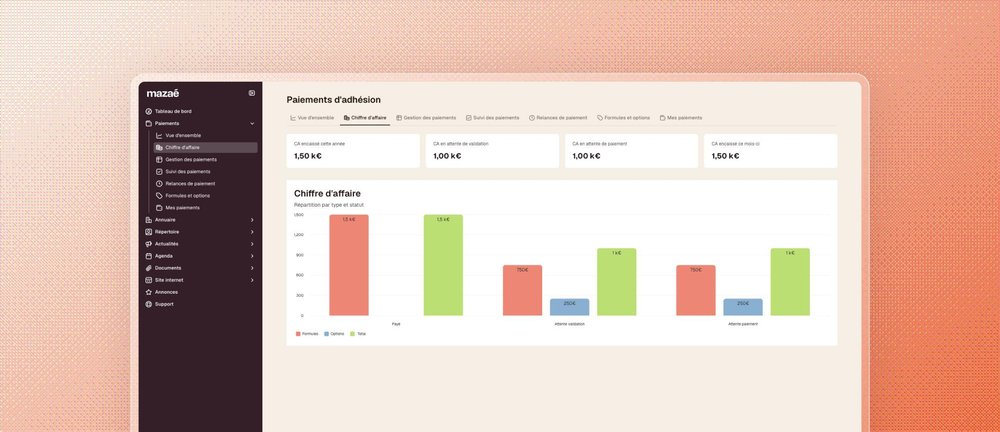Open the Mes paiements tab

(x=680, y=118)
